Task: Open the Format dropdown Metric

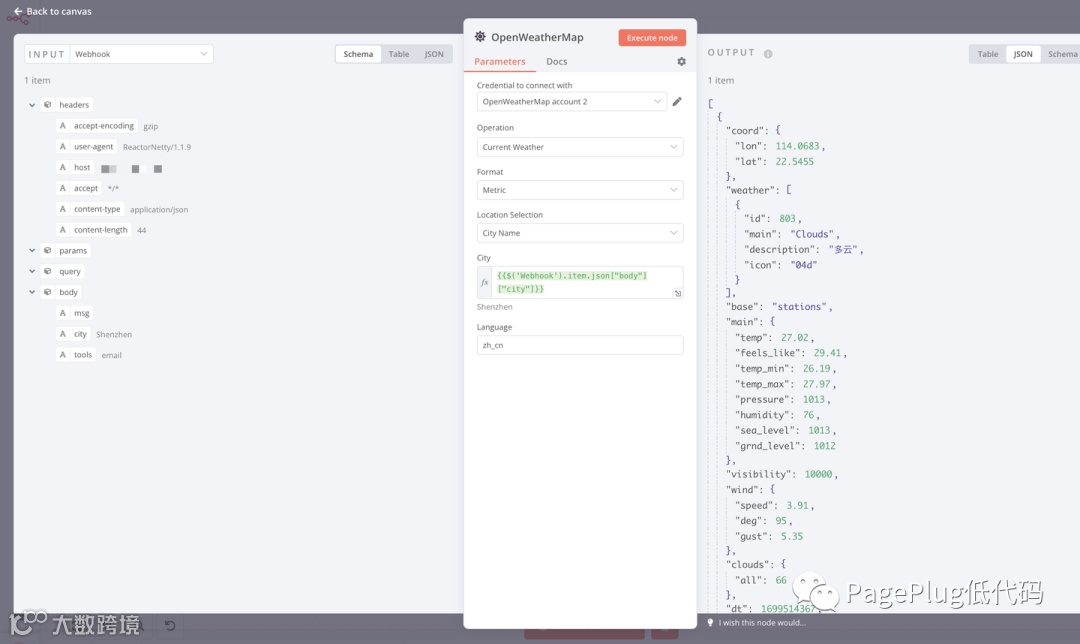Action: [x=579, y=189]
